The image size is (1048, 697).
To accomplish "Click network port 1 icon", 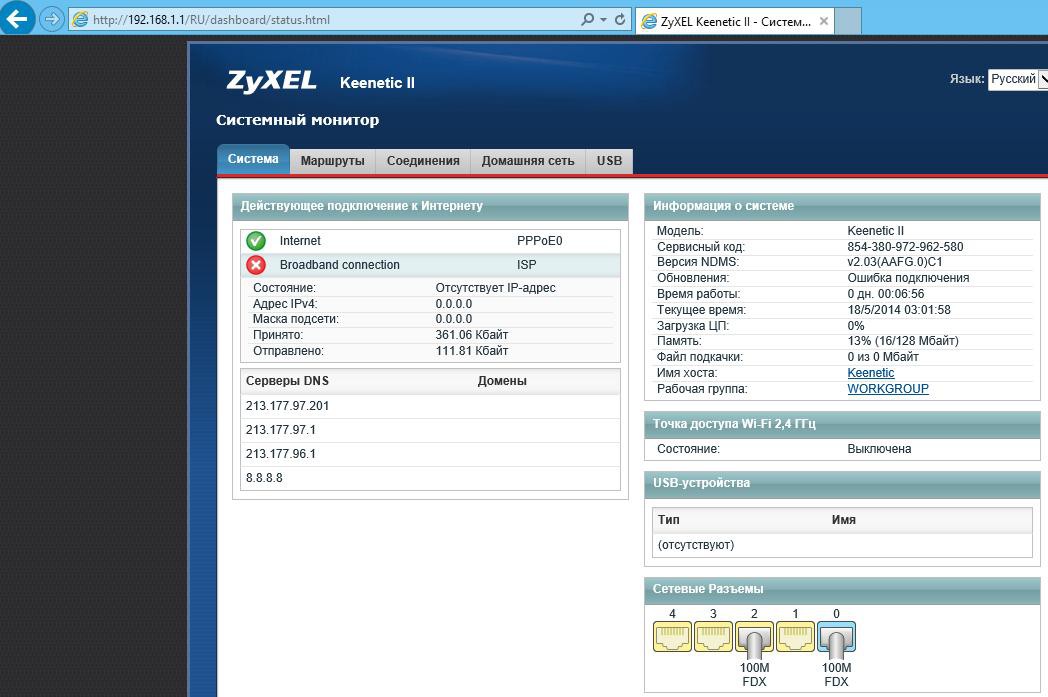I will click(x=795, y=637).
